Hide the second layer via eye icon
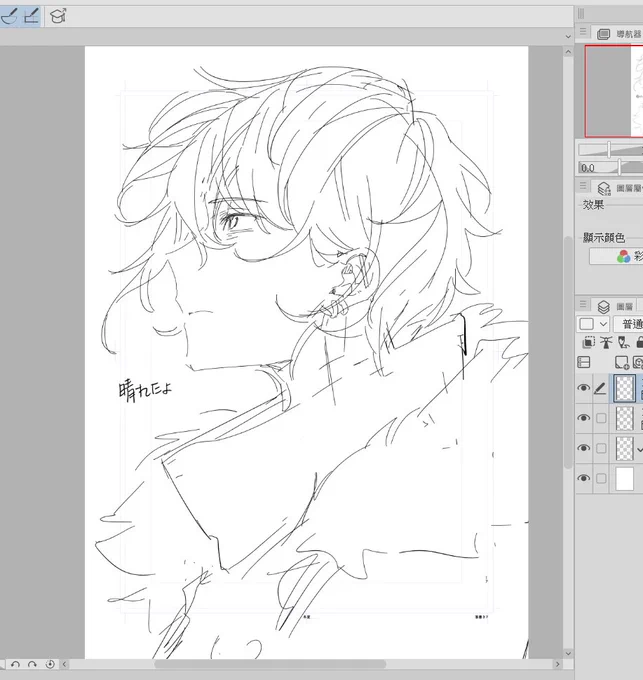This screenshot has width=643, height=680. coord(584,418)
